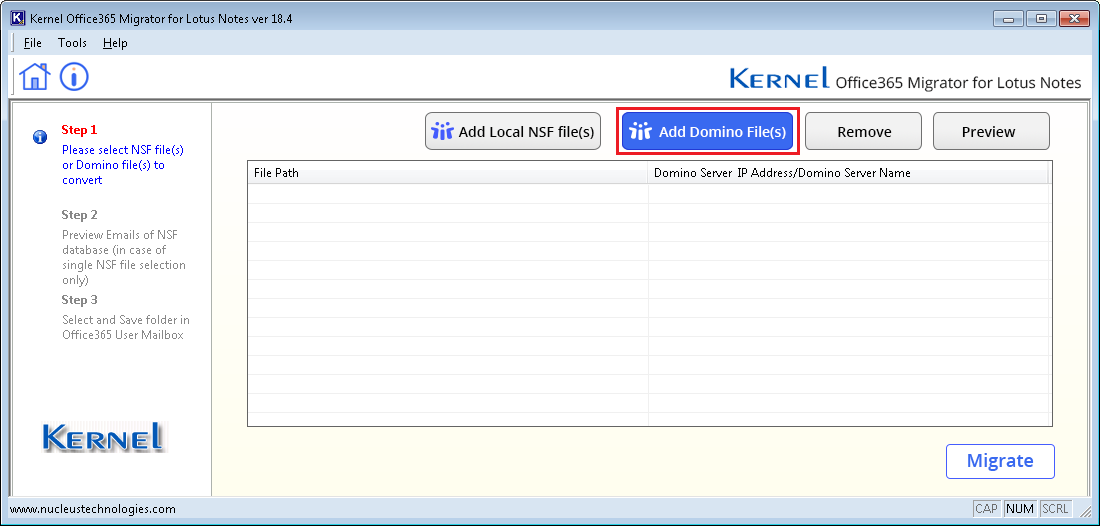Click the CAP indicator in status bar
Screen dimensions: 1100x526
click(986, 509)
